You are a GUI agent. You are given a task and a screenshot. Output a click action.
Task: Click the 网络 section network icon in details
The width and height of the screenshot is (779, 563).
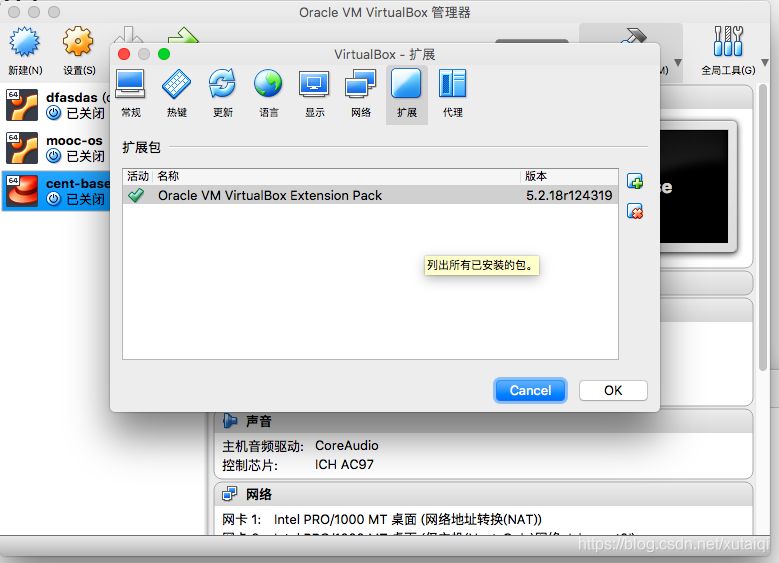coord(230,494)
